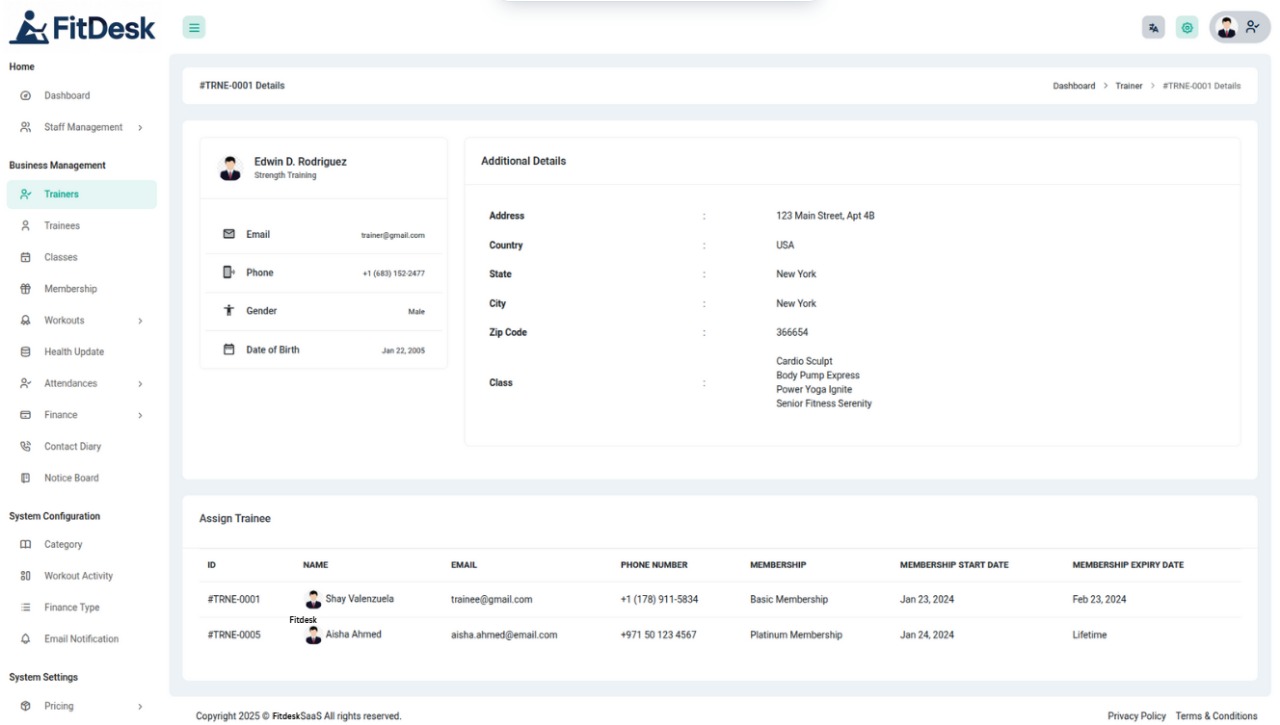Click Shay Valenzuela's avatar thumbnail
The image size is (1280, 725).
click(314, 600)
